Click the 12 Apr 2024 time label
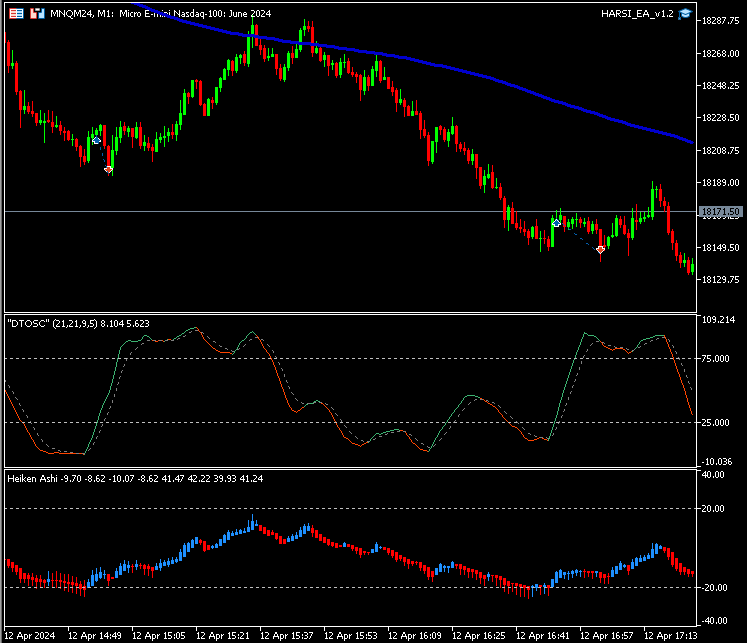 click(30, 636)
